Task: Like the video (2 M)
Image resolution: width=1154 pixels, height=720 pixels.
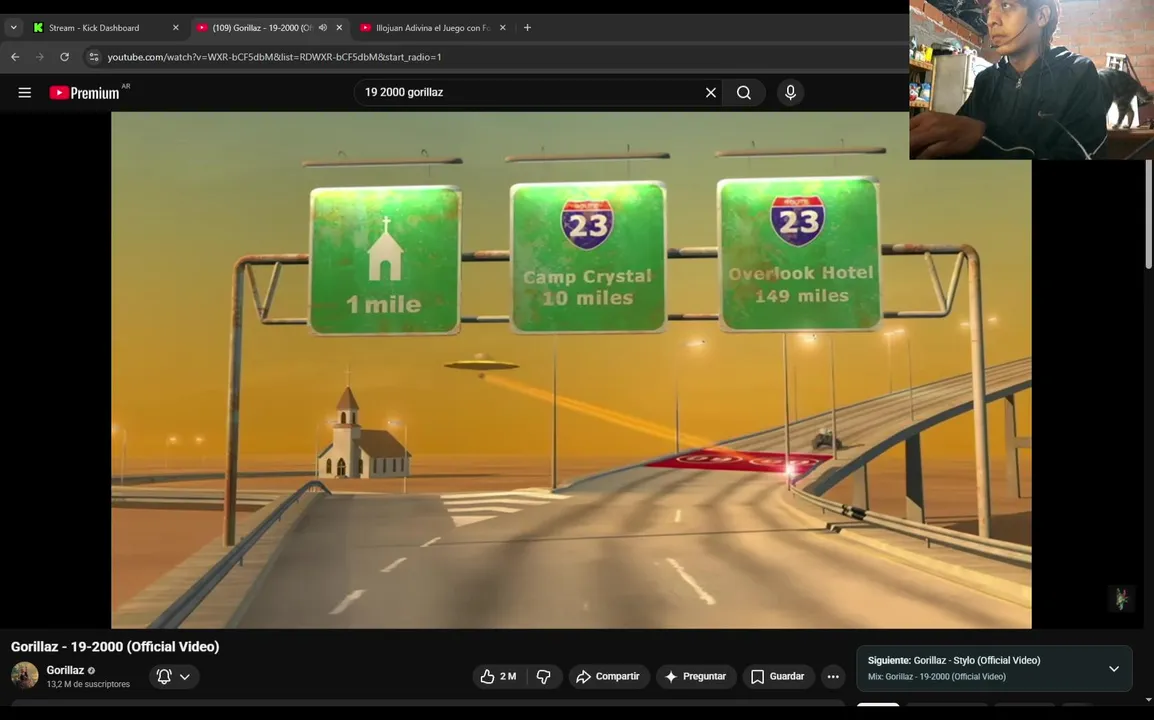Action: coord(499,677)
